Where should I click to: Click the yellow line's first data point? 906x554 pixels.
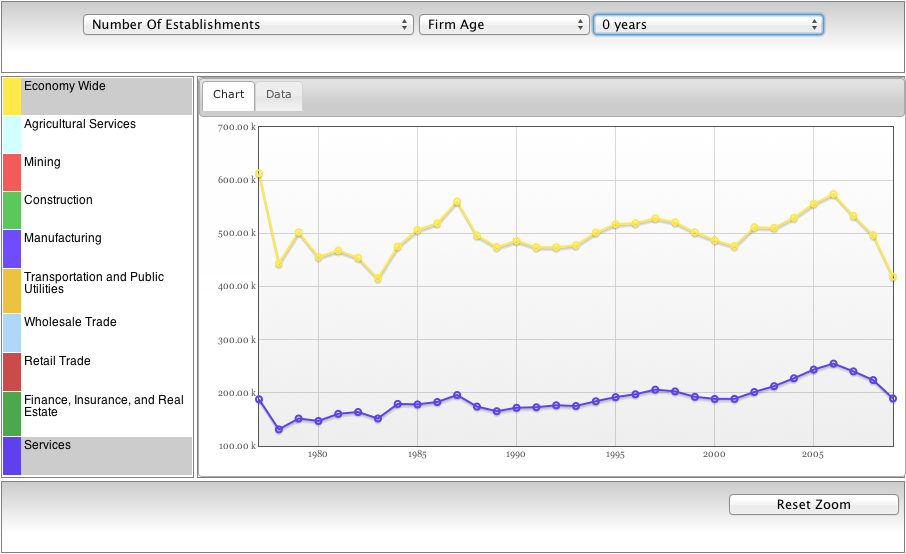click(259, 174)
